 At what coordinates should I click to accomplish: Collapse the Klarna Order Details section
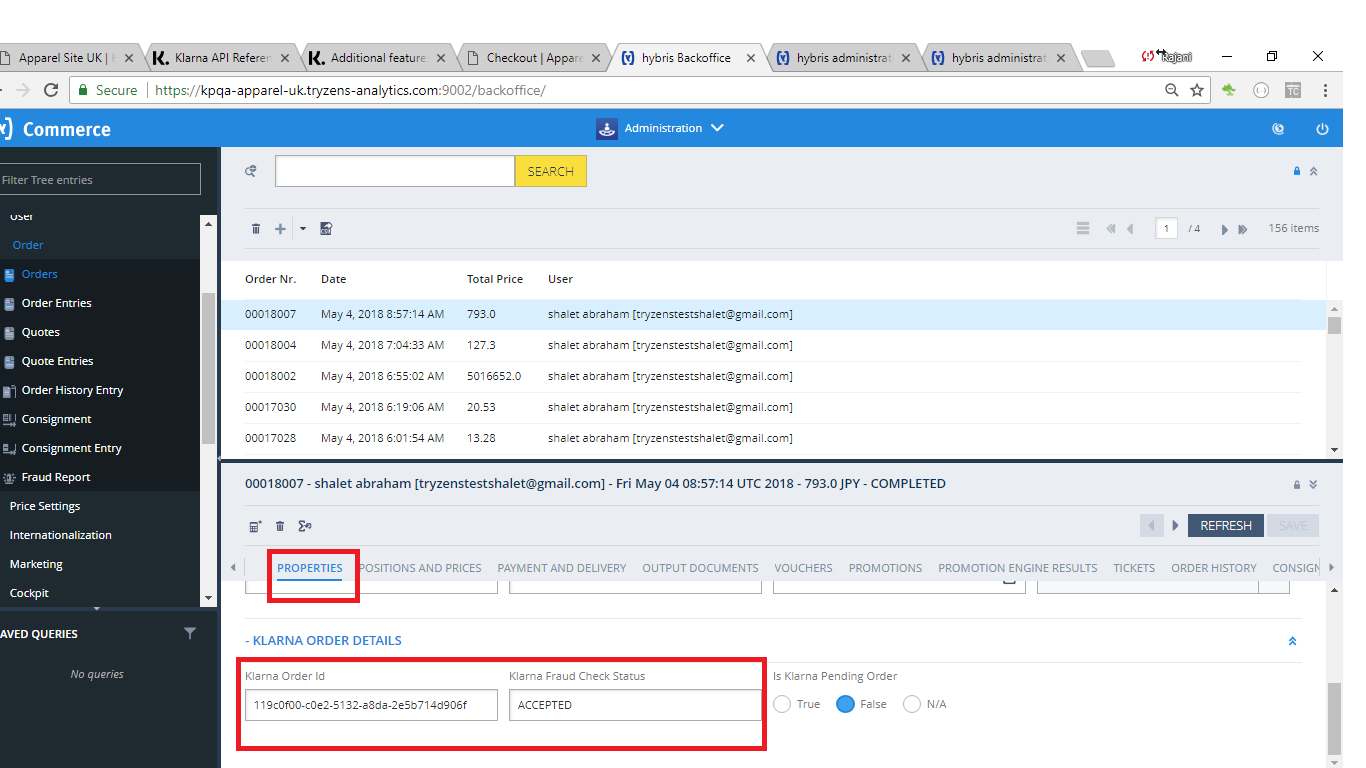coord(1292,641)
